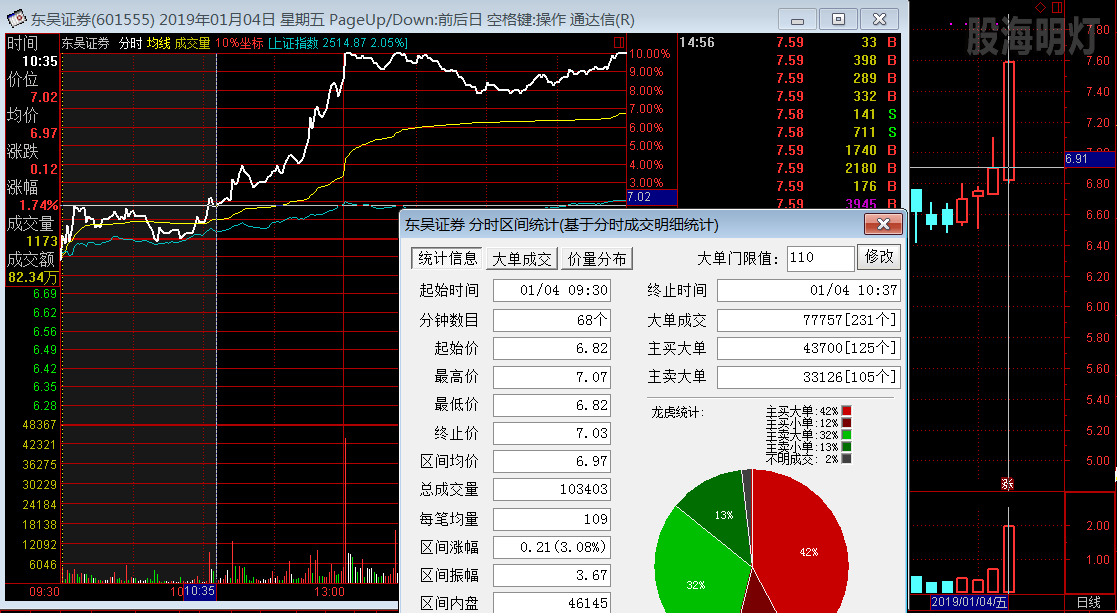
Task: Click the diamond icon above the daily chart
Action: pos(1040,7)
